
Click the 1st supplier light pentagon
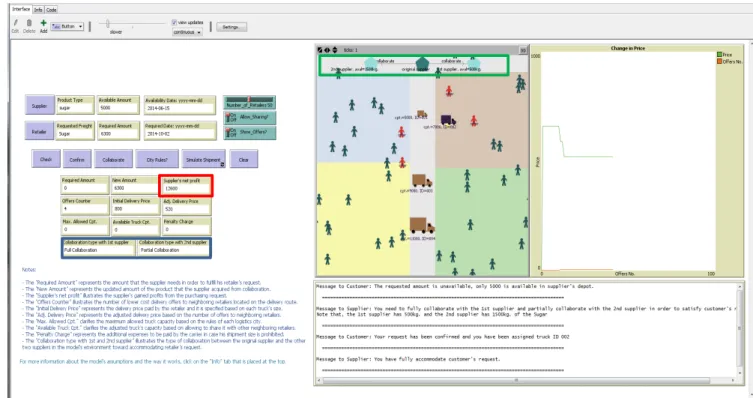474,63
